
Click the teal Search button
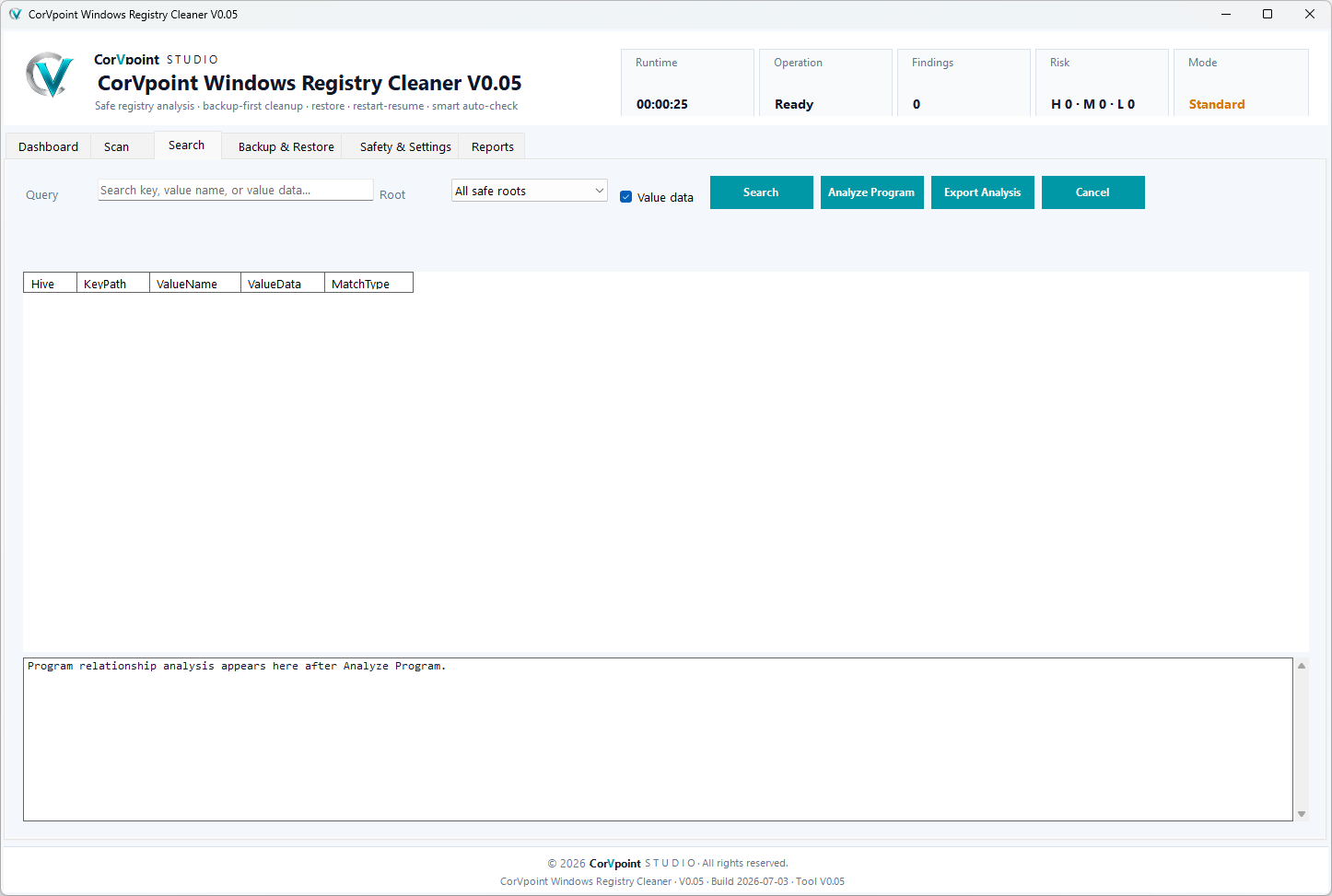coord(762,192)
